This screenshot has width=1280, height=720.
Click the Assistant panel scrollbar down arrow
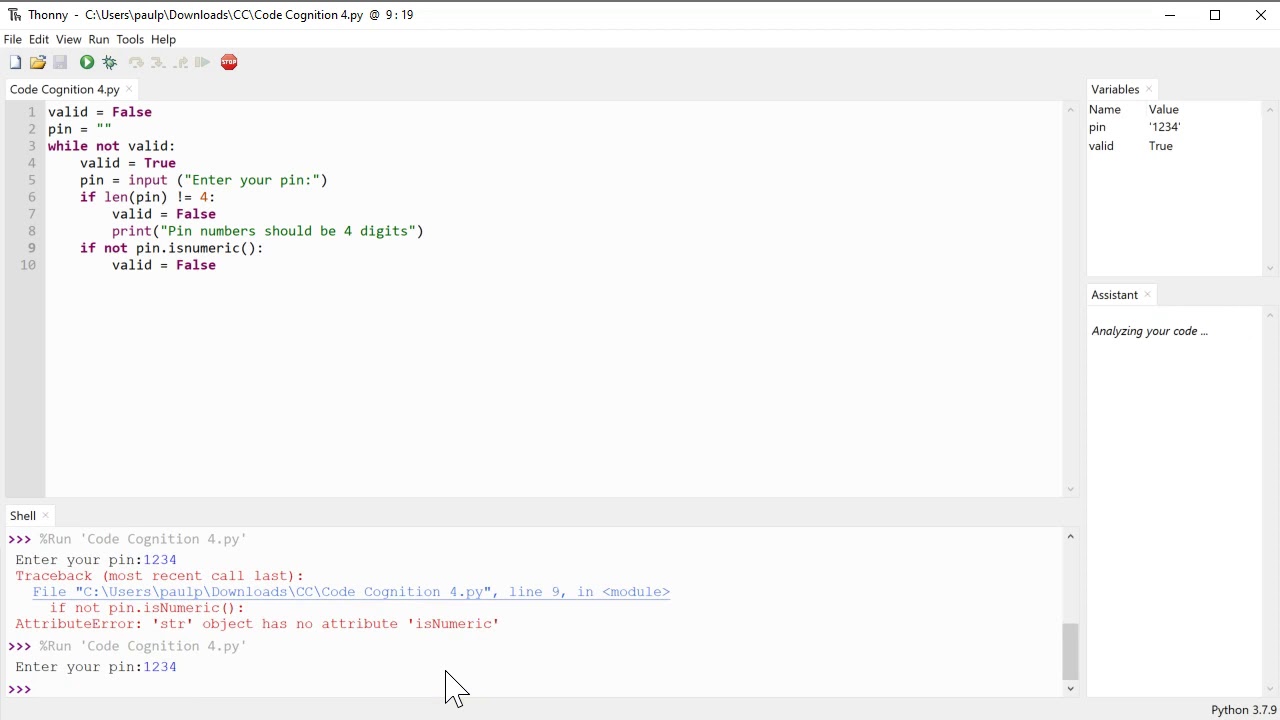tap(1270, 689)
